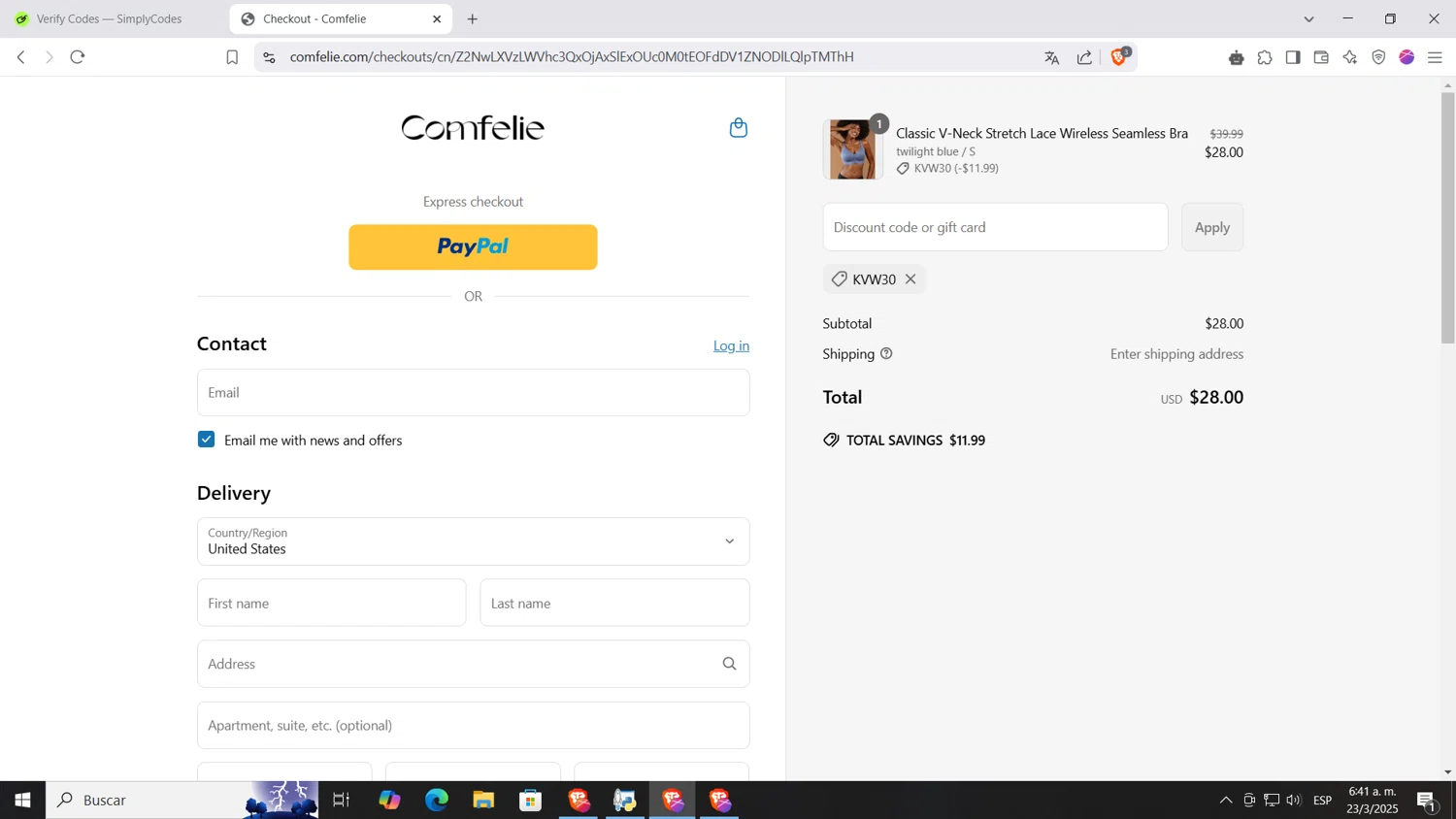View site information icon next to URL

click(x=270, y=57)
